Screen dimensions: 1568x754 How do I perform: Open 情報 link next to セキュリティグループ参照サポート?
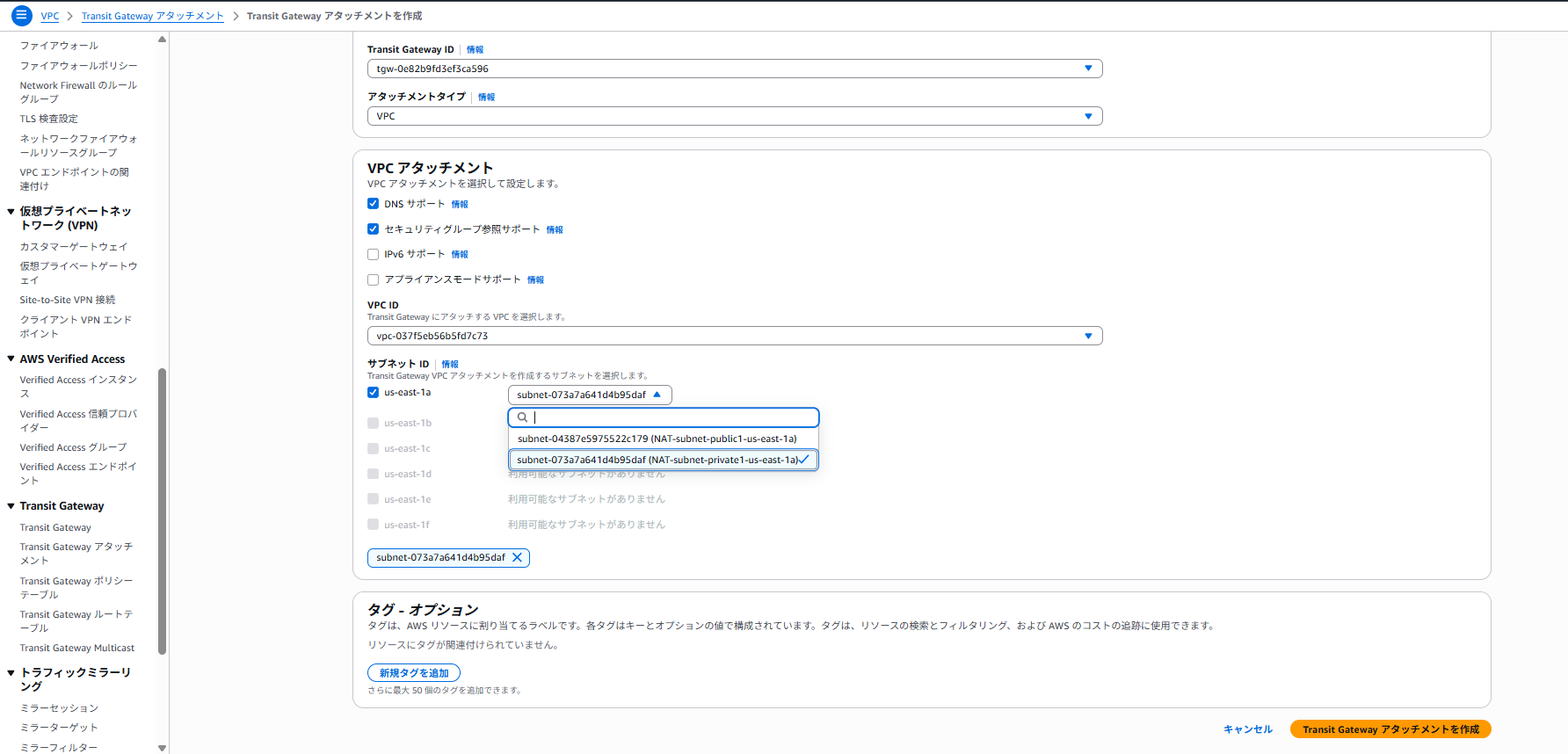[555, 229]
